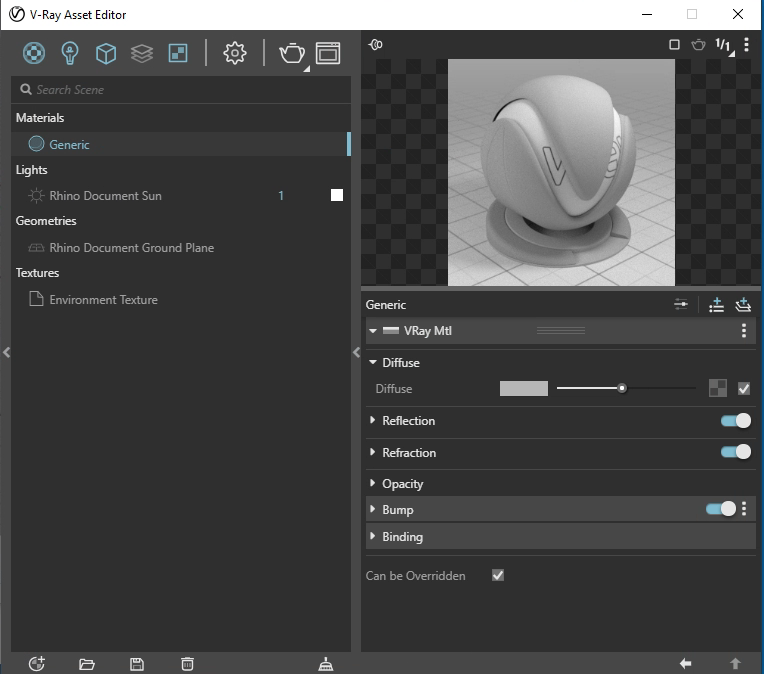Image resolution: width=764 pixels, height=674 pixels.
Task: Click the Import asset folder icon
Action: 87,664
